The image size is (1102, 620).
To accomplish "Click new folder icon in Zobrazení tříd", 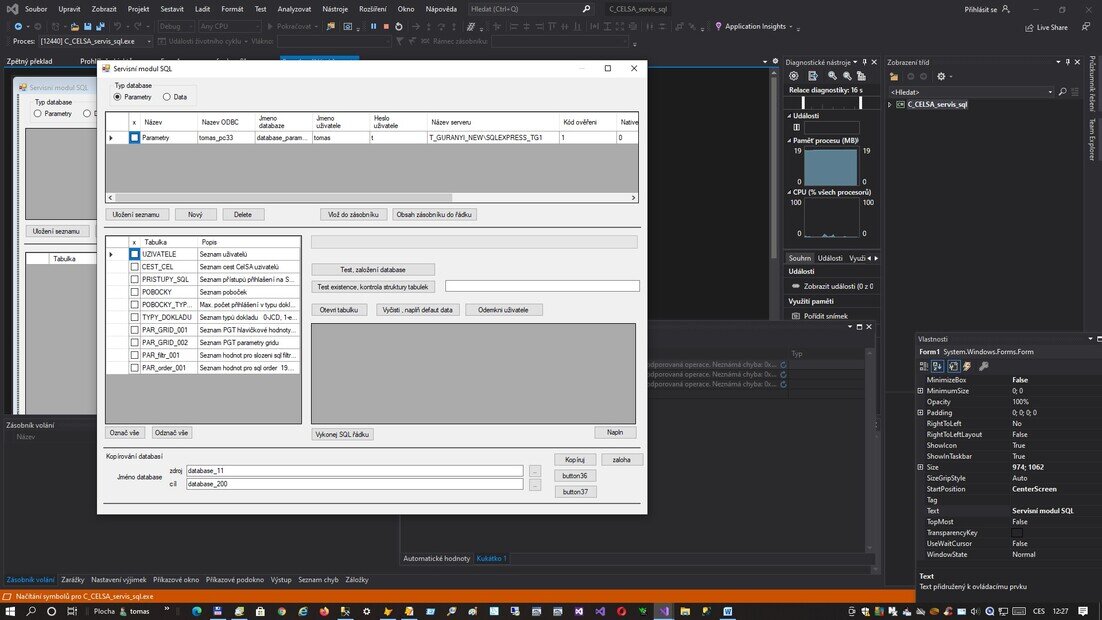I will pyautogui.click(x=894, y=76).
